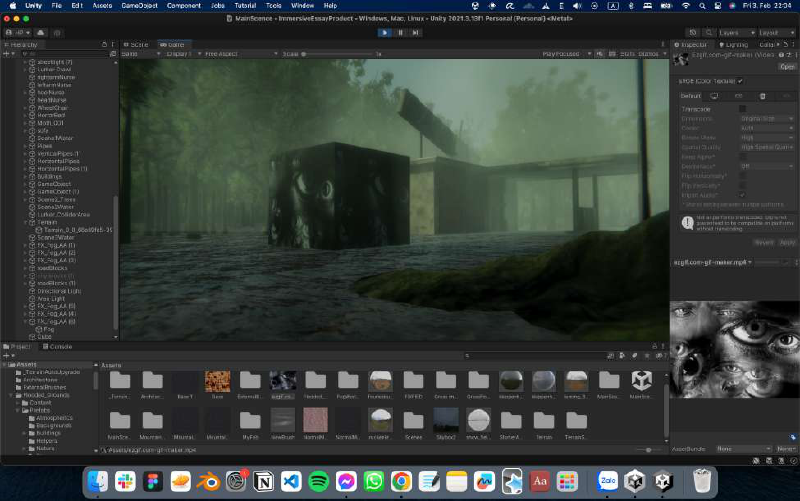Select the trash icon in platform settings
This screenshot has height=501, width=800.
762,95
